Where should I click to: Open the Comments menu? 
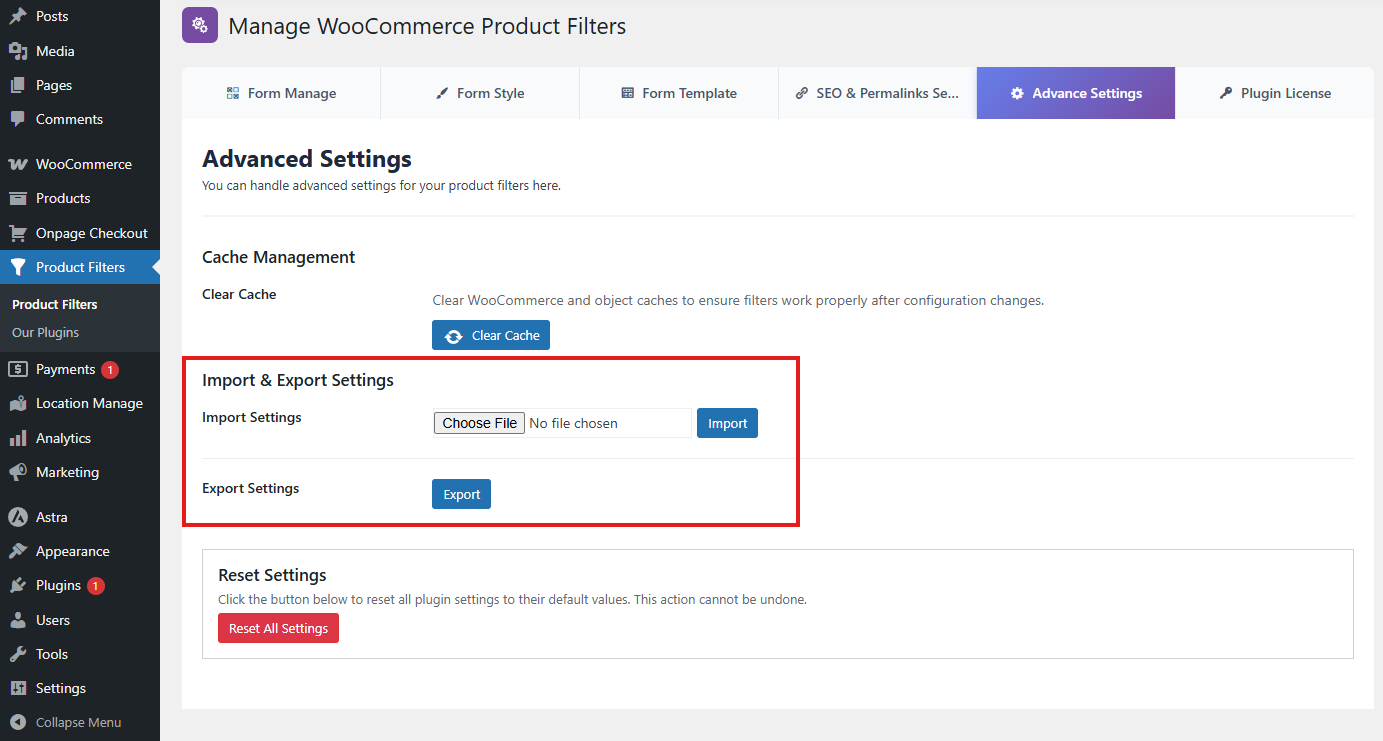pyautogui.click(x=80, y=119)
